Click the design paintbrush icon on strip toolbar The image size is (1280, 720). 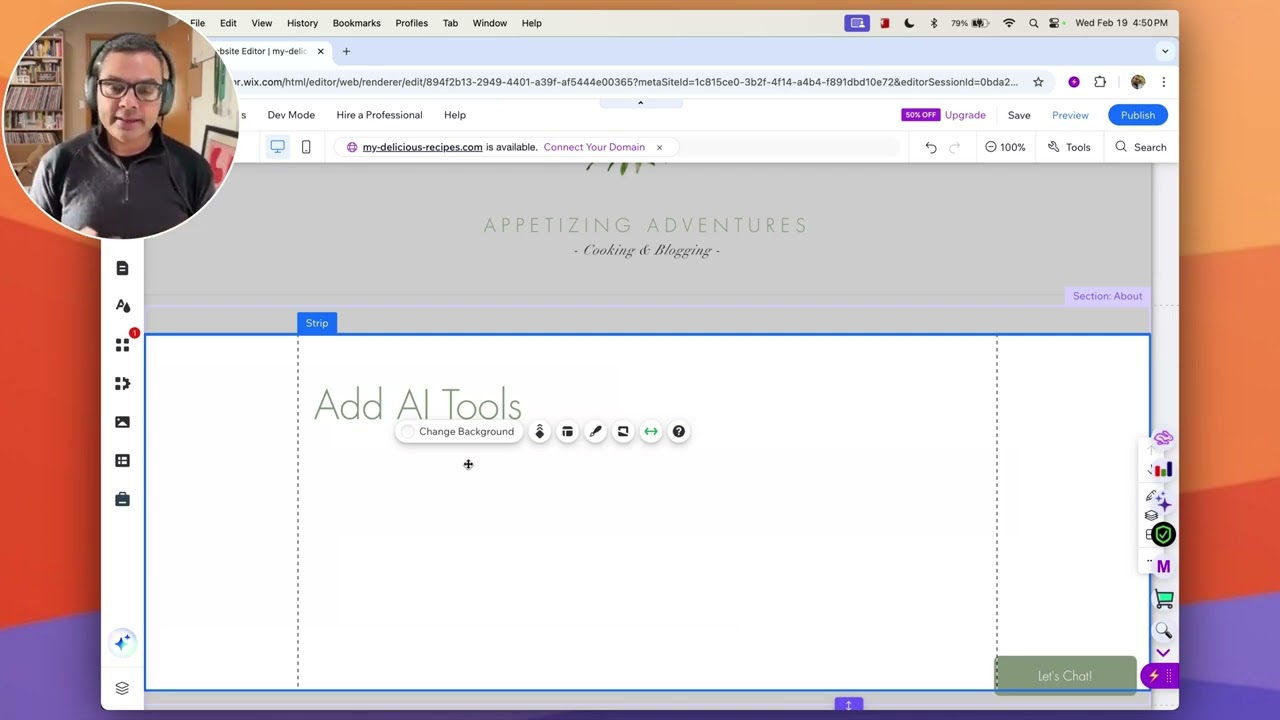pyautogui.click(x=595, y=432)
